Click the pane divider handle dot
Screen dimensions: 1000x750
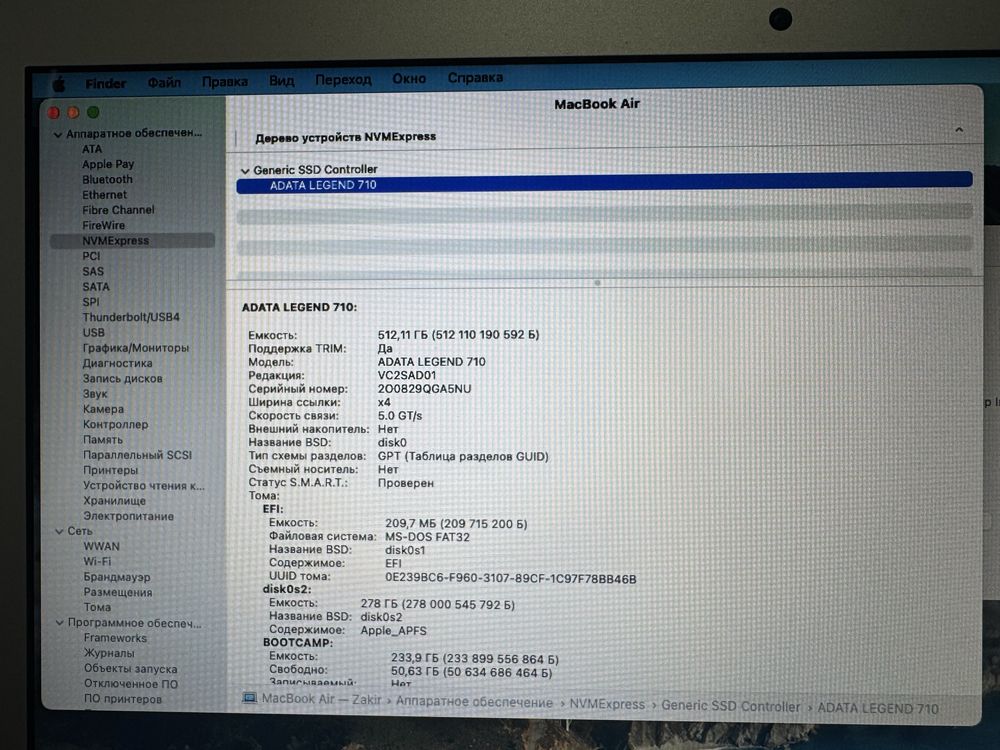pyautogui.click(x=597, y=283)
